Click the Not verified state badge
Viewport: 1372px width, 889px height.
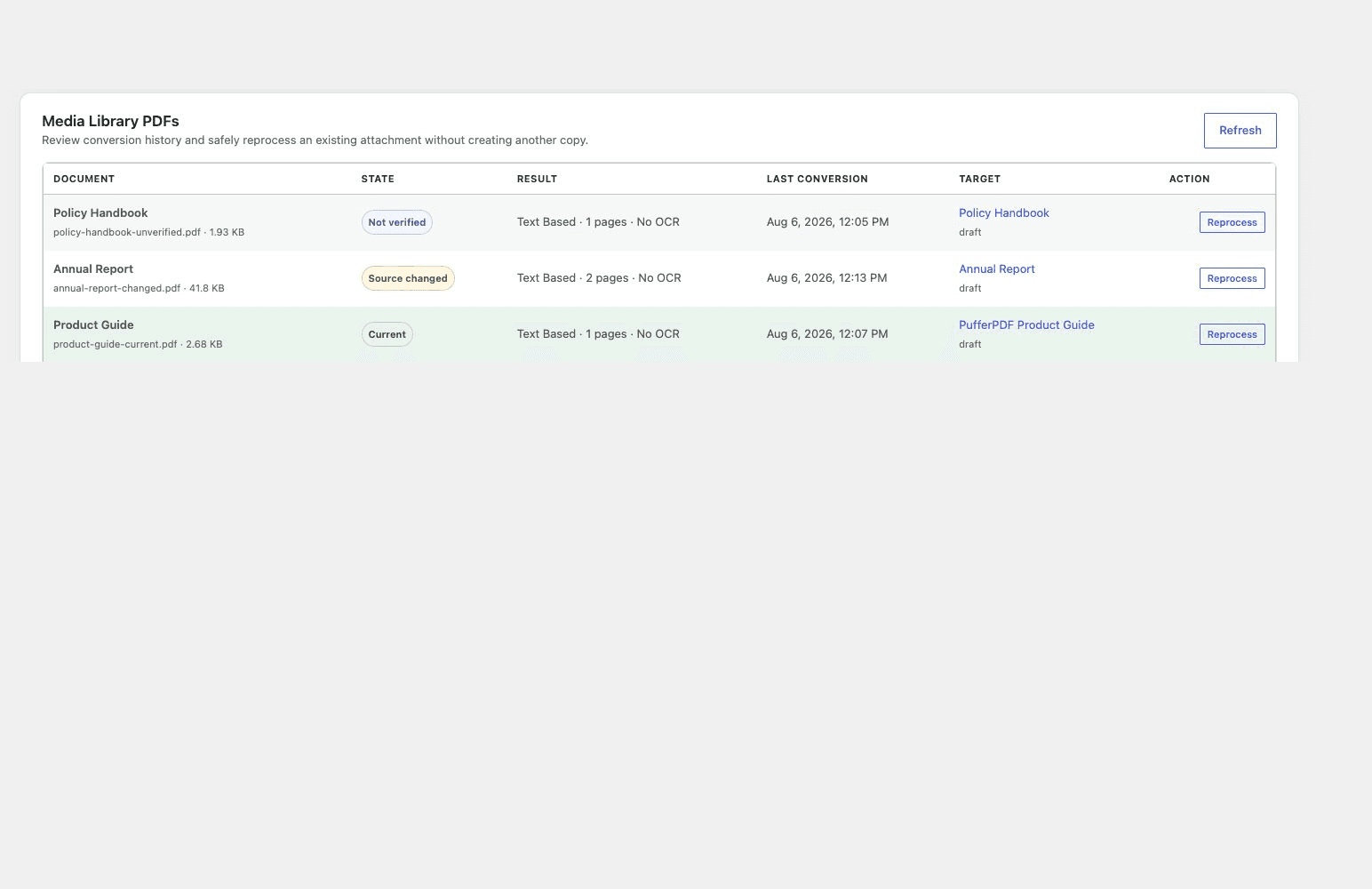pyautogui.click(x=396, y=222)
